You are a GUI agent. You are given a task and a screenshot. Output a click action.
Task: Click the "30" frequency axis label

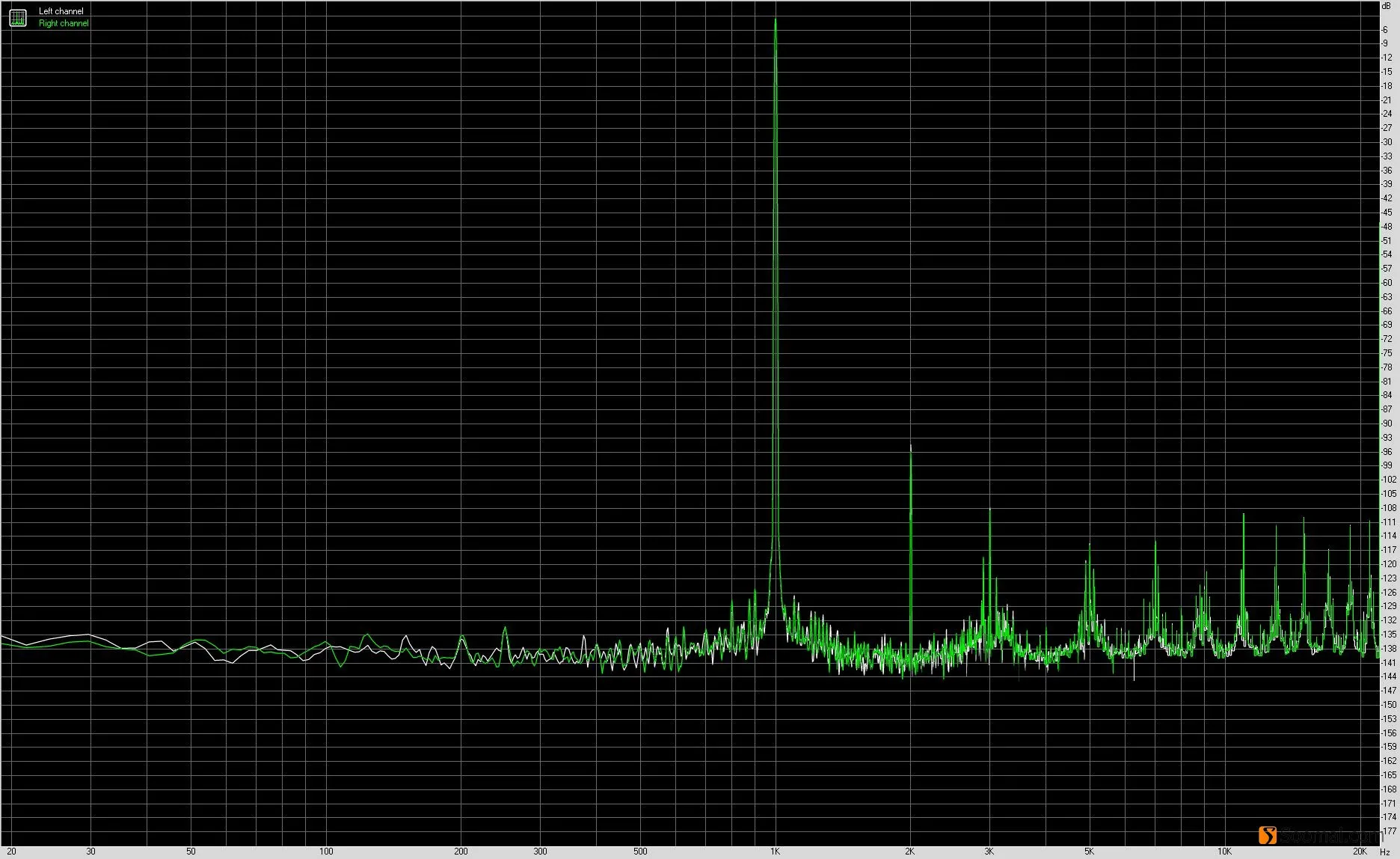tap(91, 852)
